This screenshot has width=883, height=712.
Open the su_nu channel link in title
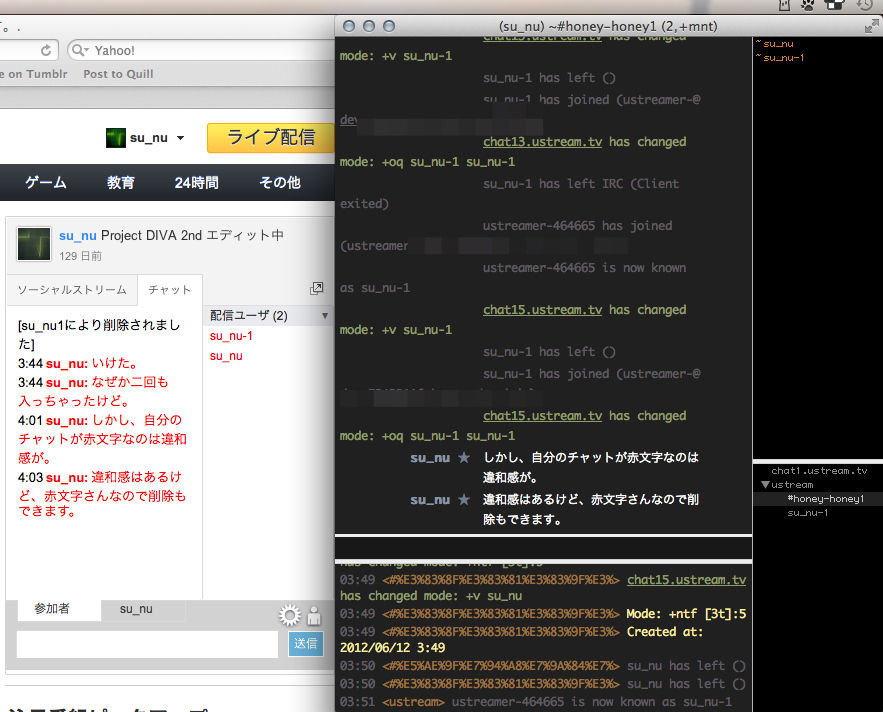[x=78, y=235]
